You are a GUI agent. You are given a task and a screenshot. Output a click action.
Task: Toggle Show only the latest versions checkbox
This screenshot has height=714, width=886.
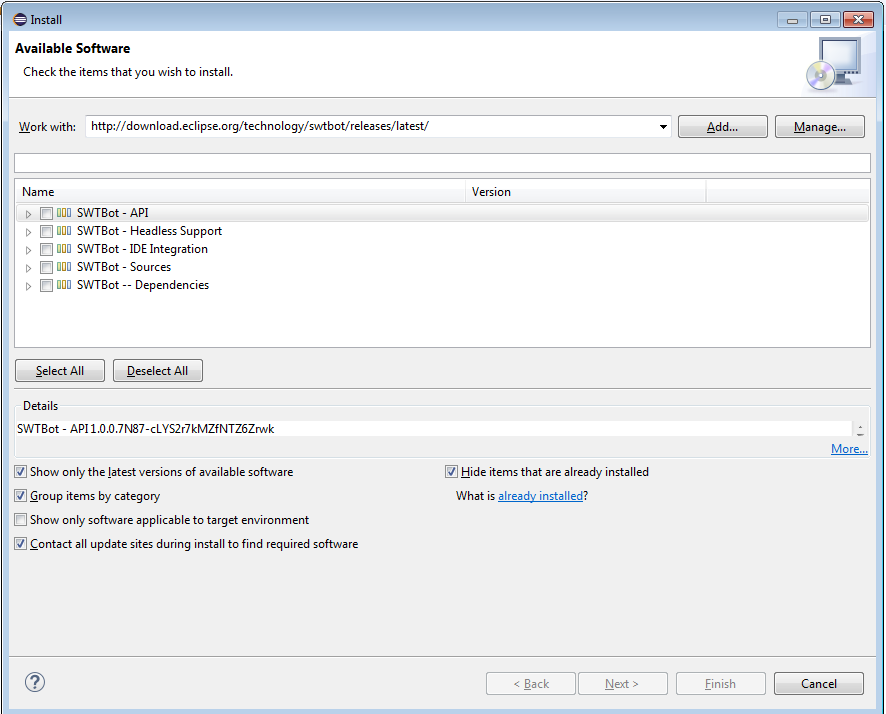coord(20,472)
